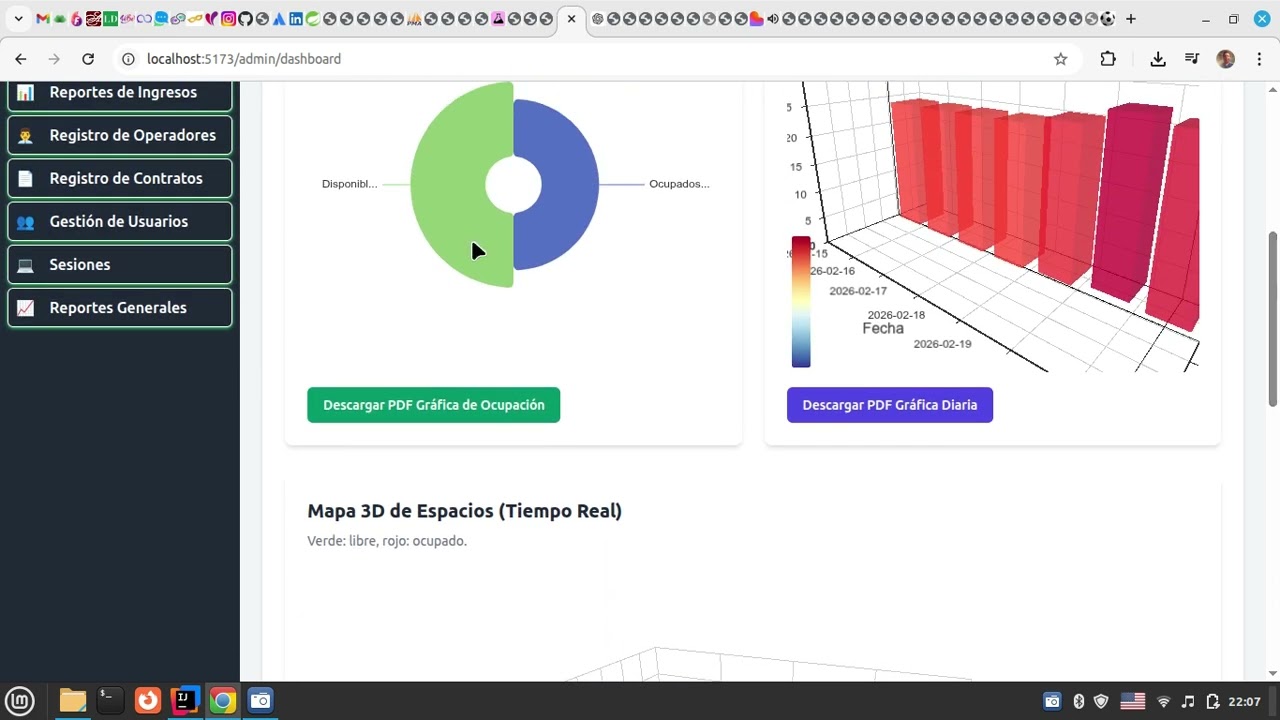Screen dimensions: 1280x720
Task: Click Descargar PDF Gráfica Diaria button
Action: pyautogui.click(x=889, y=405)
